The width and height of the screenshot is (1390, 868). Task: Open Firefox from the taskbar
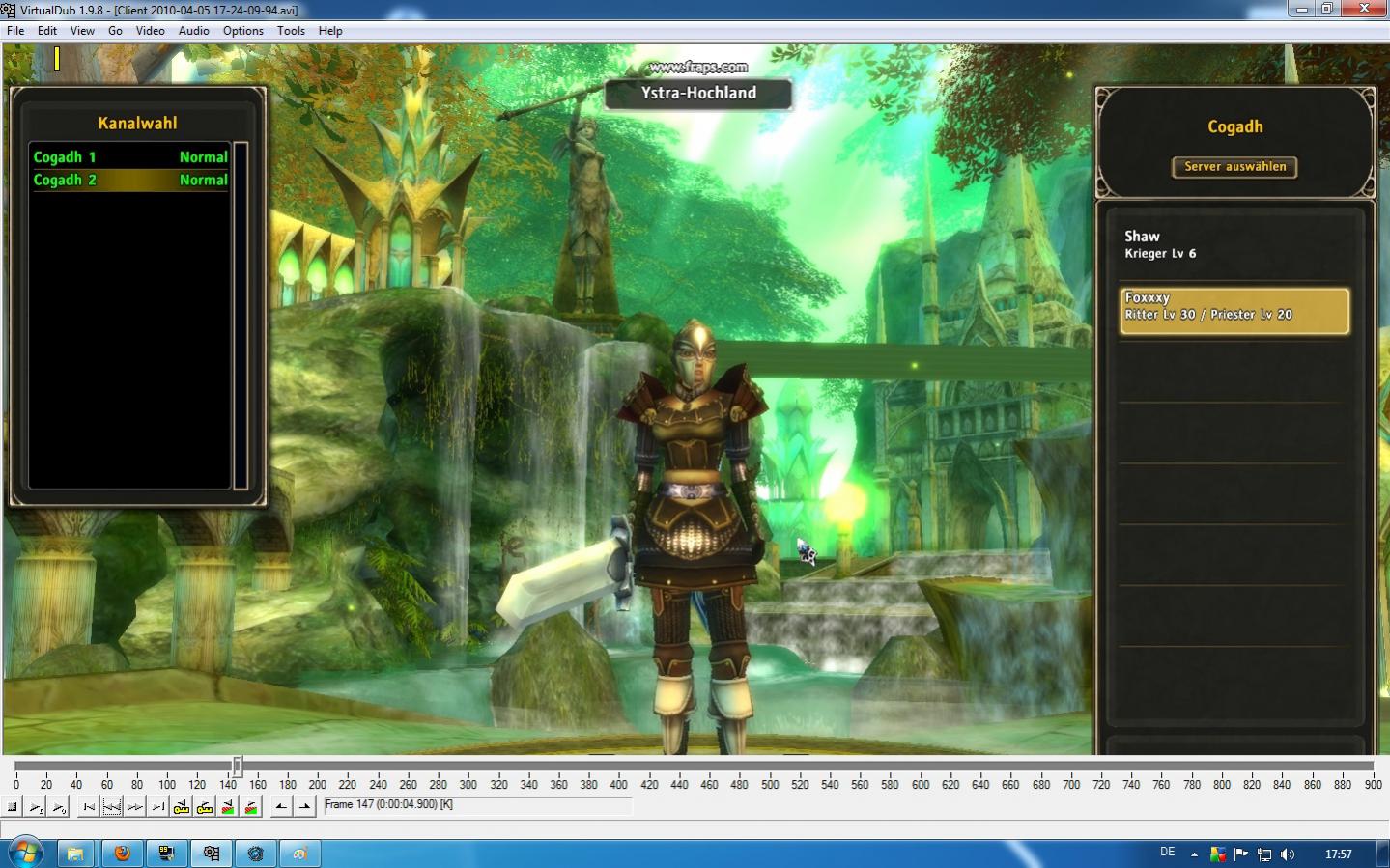click(x=122, y=854)
